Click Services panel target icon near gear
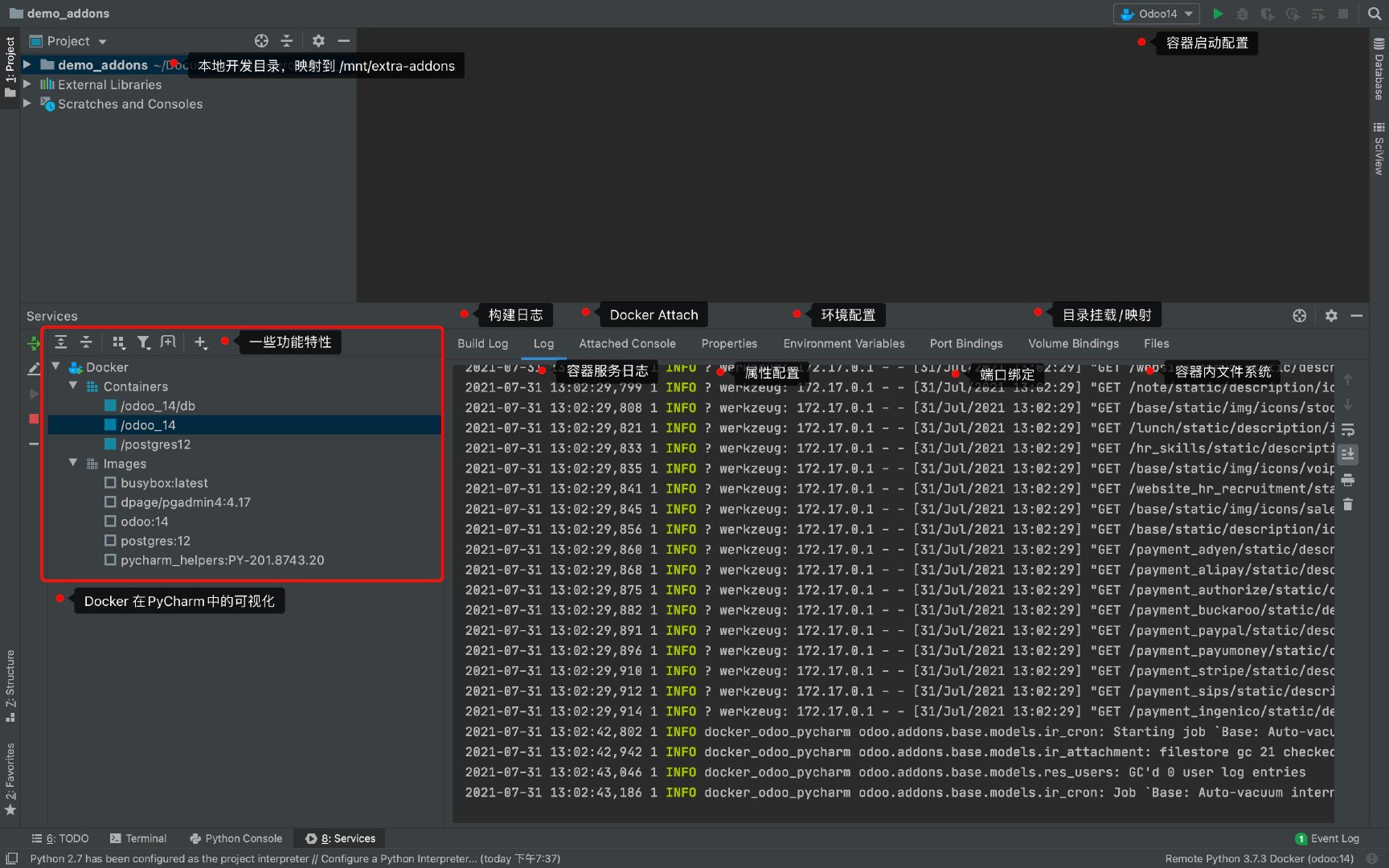Viewport: 1389px width, 868px height. click(1300, 316)
